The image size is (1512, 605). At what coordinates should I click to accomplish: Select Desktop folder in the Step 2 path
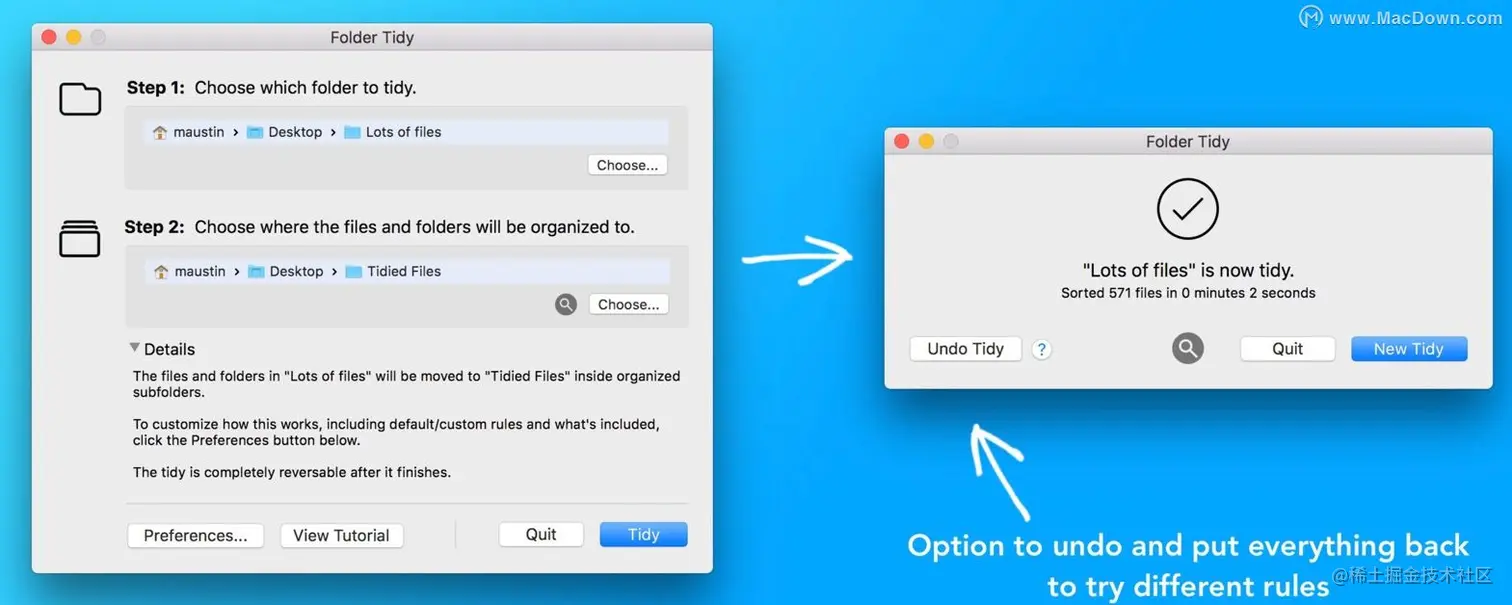[285, 271]
